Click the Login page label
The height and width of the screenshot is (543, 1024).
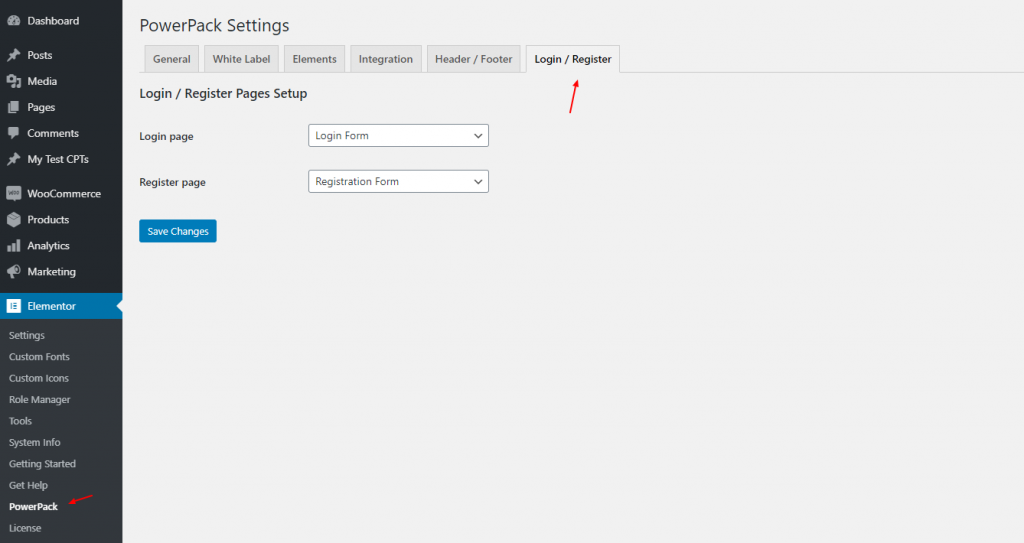(x=166, y=137)
